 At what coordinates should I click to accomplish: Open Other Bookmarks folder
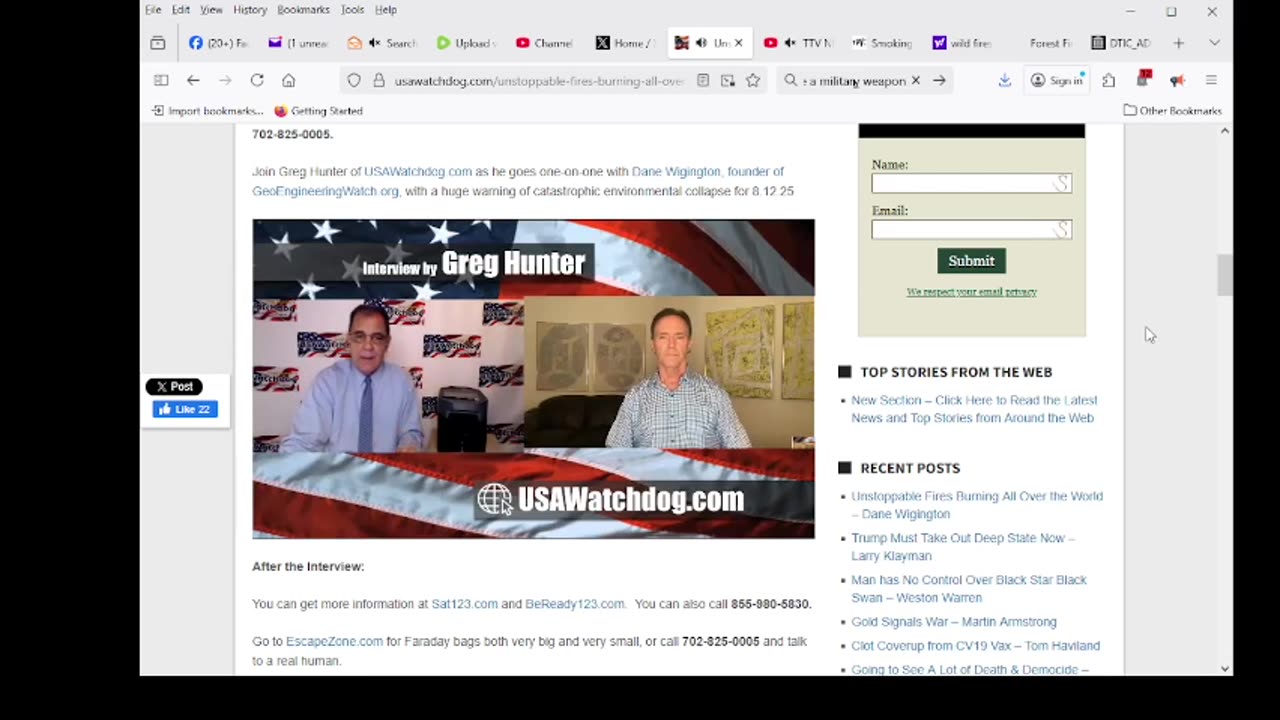tap(1172, 111)
